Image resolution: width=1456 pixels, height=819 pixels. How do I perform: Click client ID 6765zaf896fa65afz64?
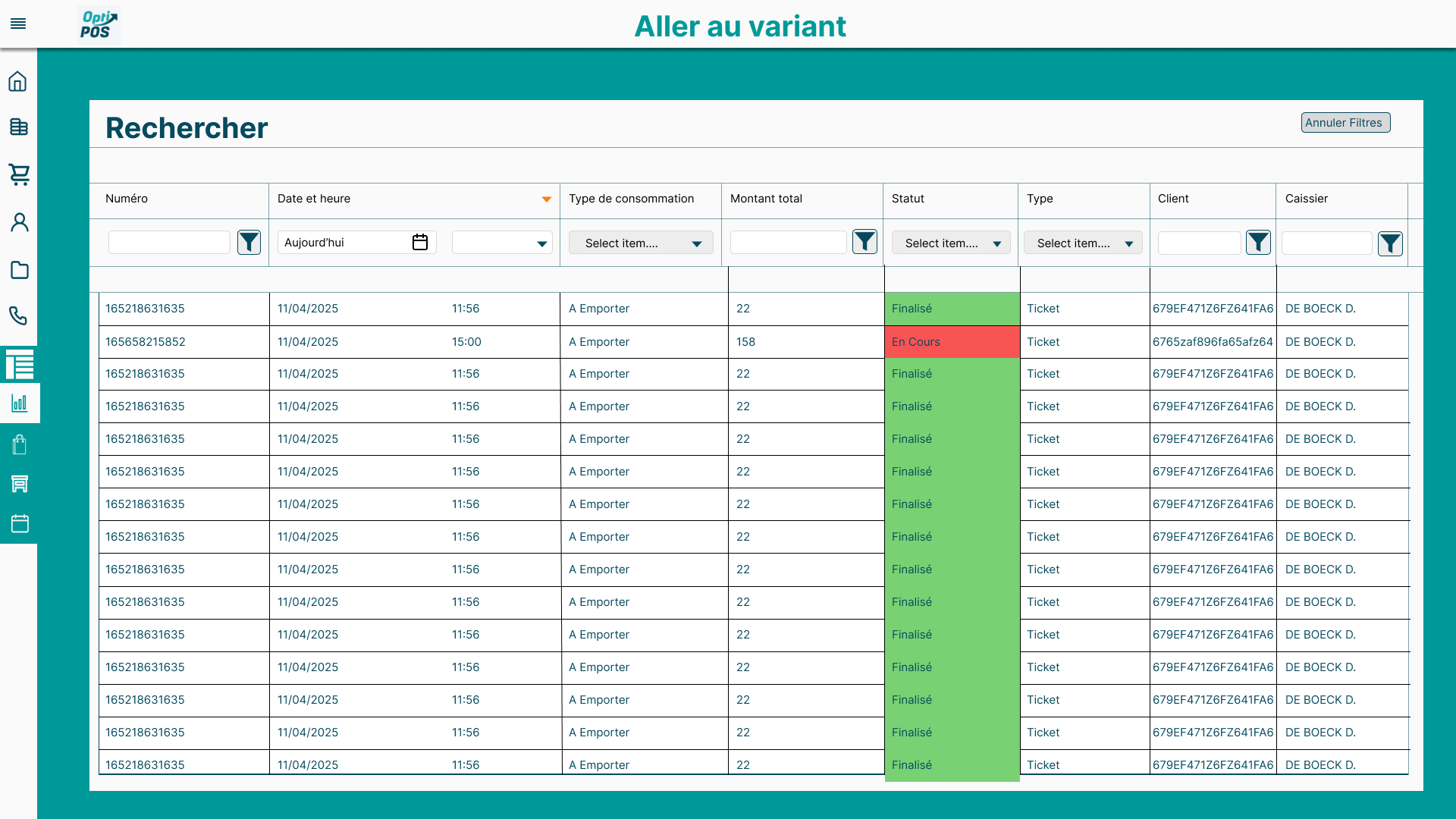pyautogui.click(x=1213, y=342)
